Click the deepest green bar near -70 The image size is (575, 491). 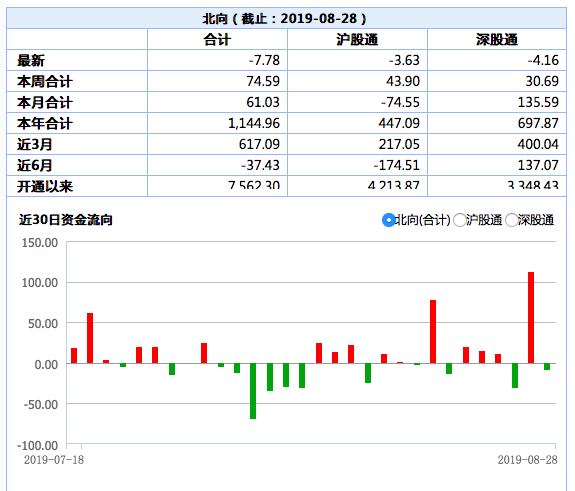point(253,391)
